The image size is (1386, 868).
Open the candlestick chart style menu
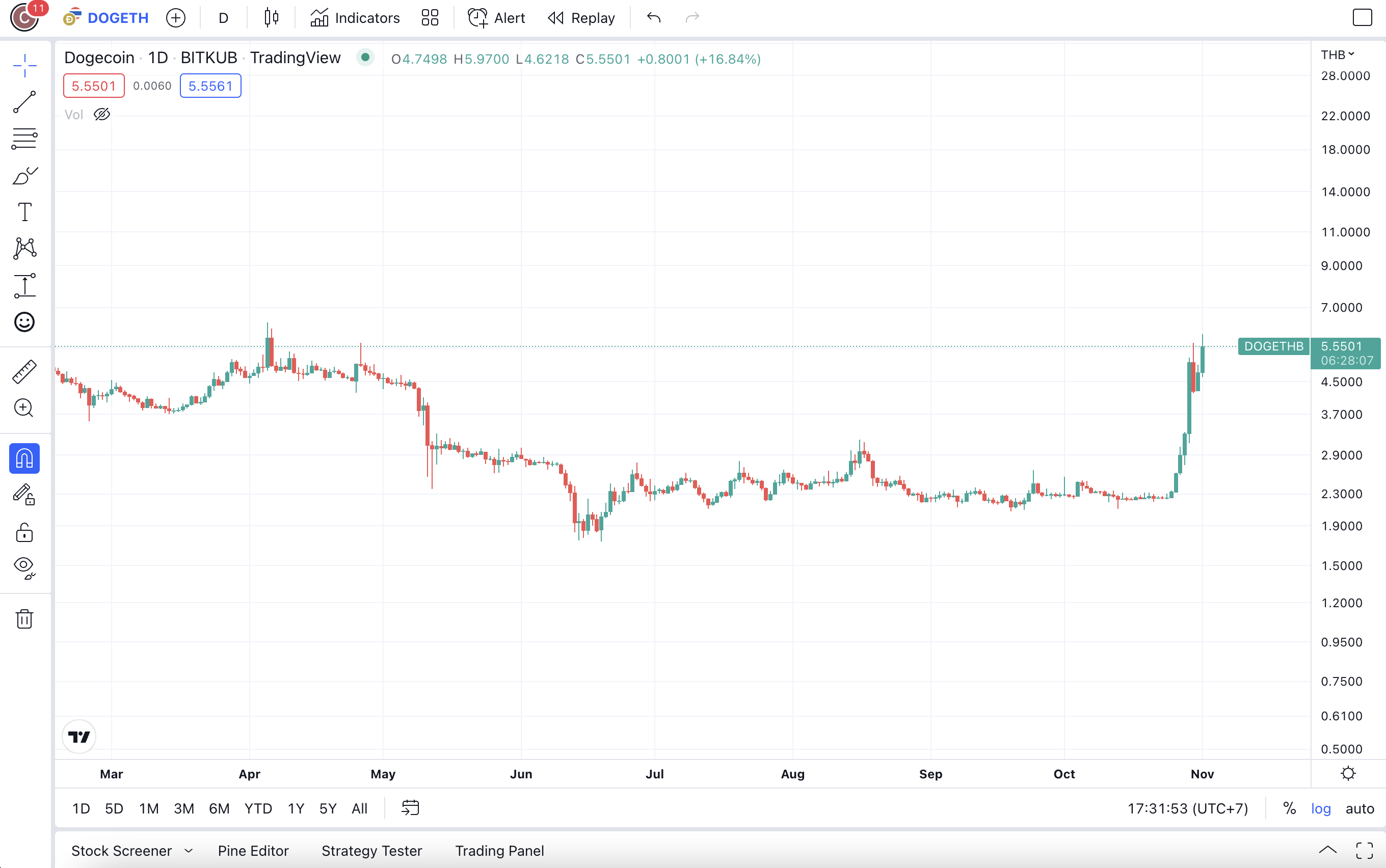coord(272,18)
